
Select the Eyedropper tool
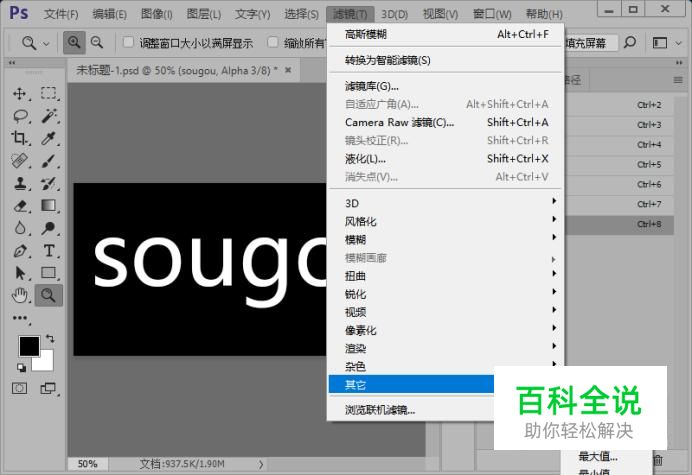click(49, 138)
